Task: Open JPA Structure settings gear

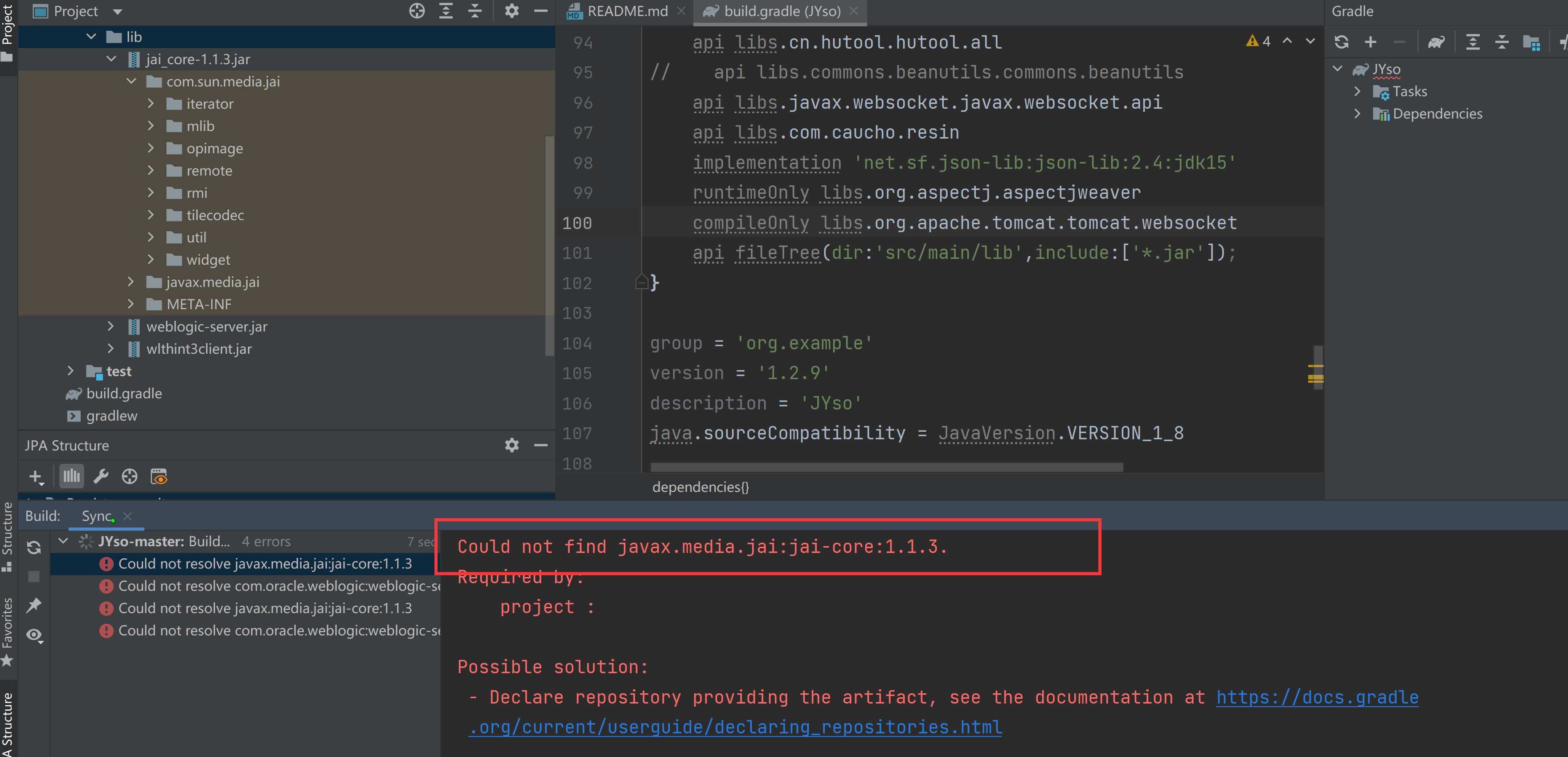Action: tap(512, 445)
